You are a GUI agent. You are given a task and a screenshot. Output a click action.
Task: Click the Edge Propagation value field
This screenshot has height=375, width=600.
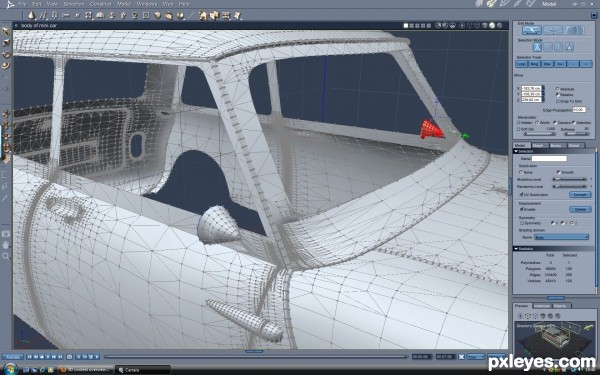(579, 110)
